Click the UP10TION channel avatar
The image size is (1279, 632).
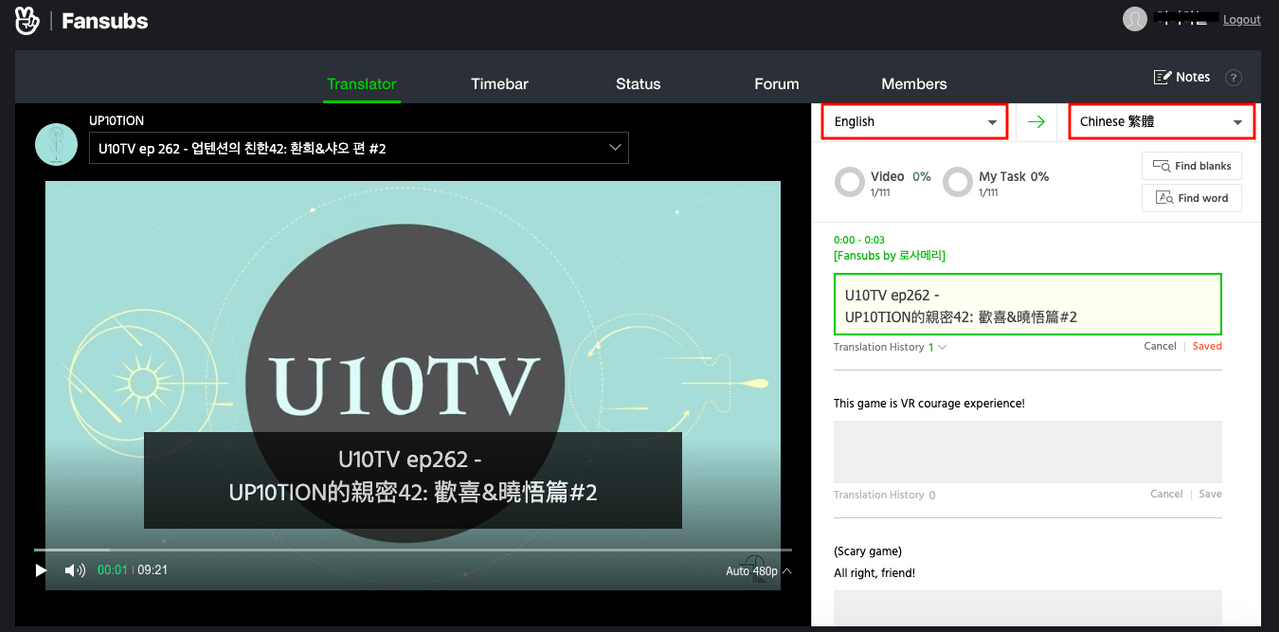pos(56,144)
